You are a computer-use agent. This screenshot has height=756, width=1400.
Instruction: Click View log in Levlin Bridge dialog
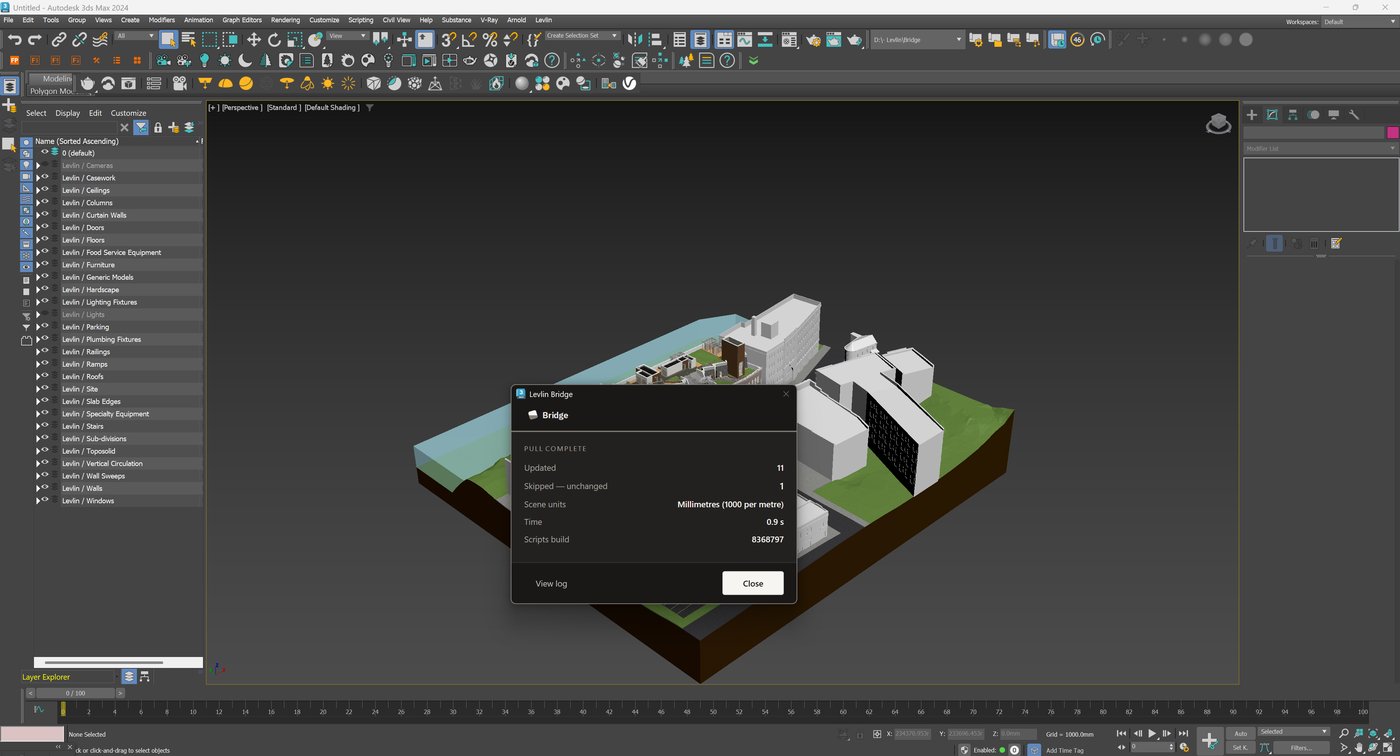(551, 584)
